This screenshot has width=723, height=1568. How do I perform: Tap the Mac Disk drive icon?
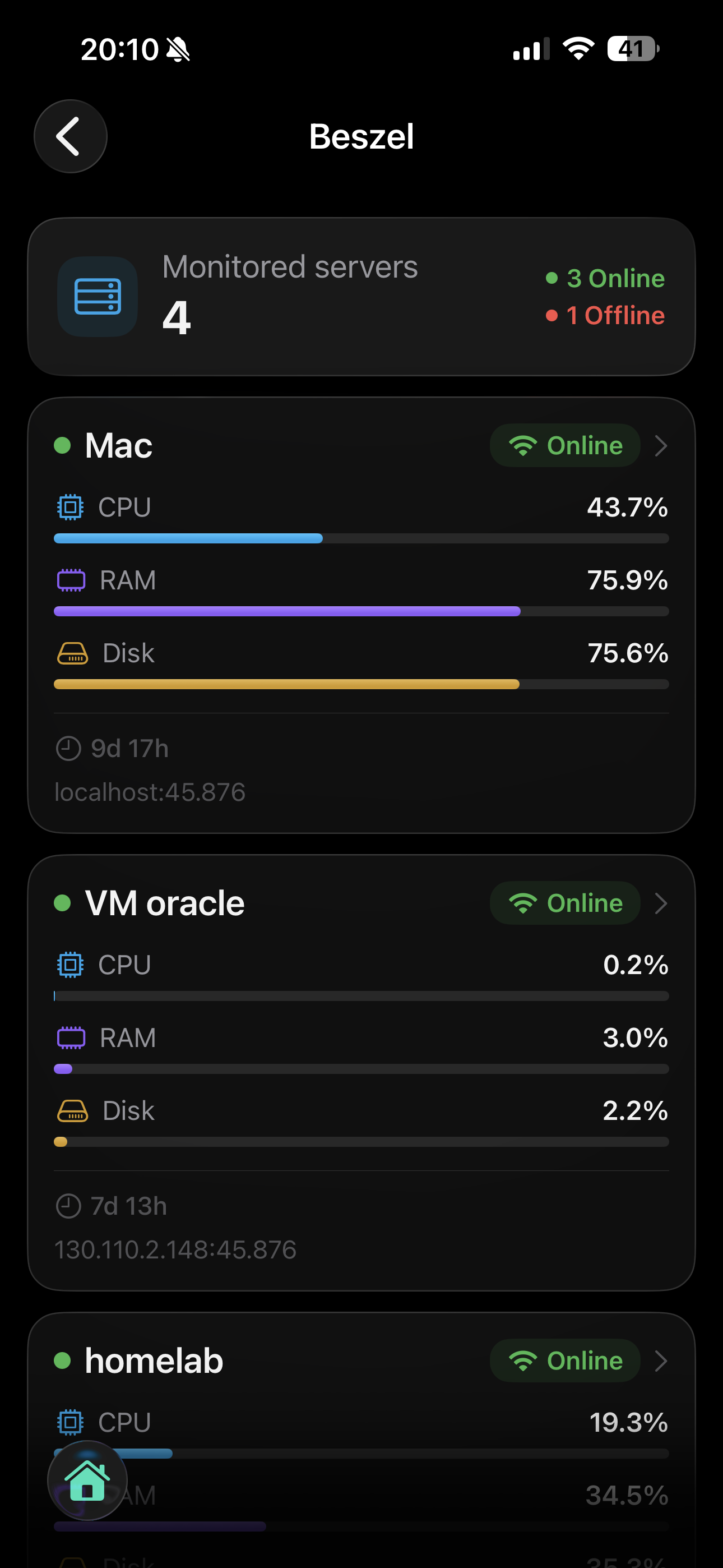pos(72,653)
